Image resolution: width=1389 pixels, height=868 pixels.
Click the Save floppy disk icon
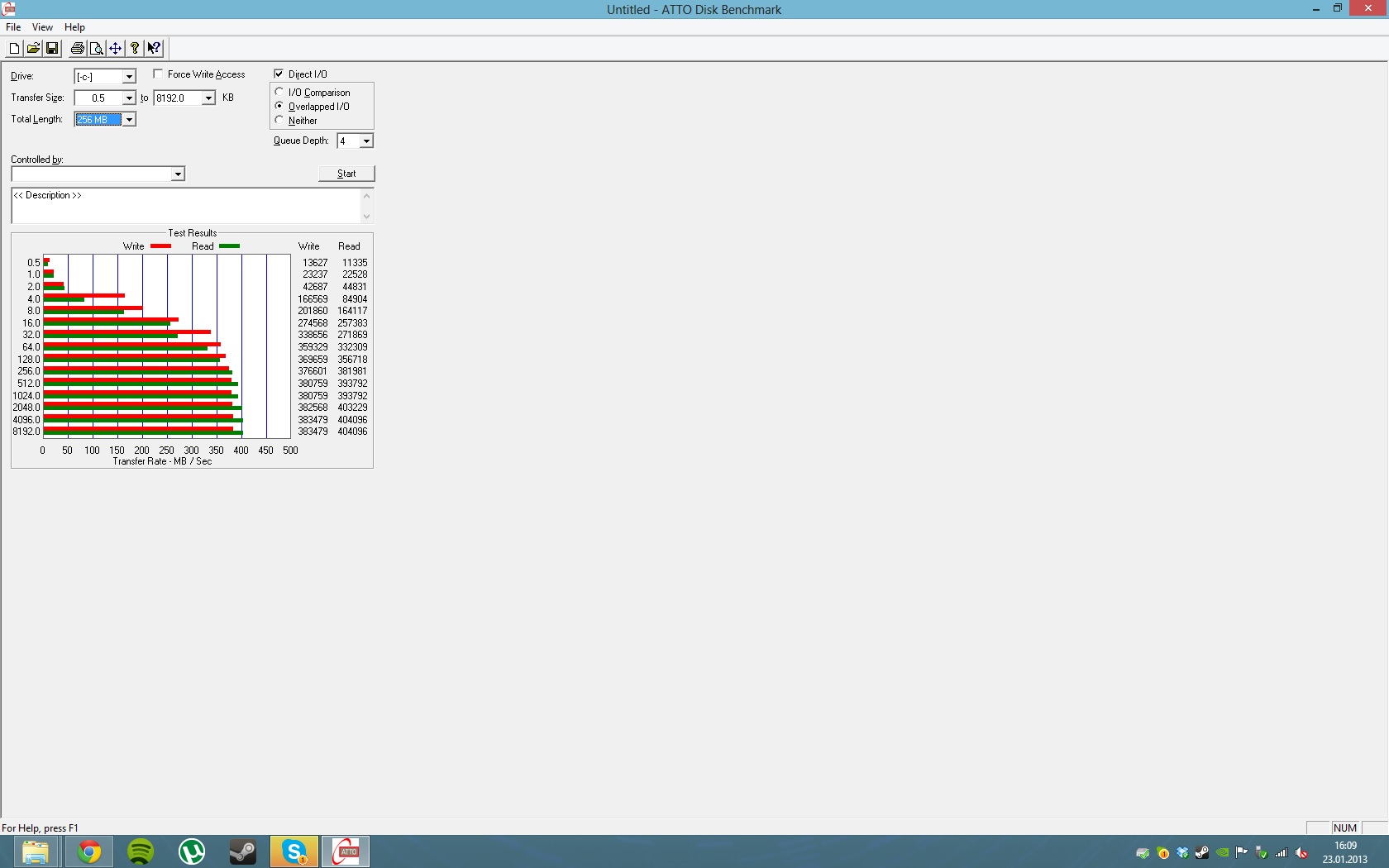tap(52, 49)
